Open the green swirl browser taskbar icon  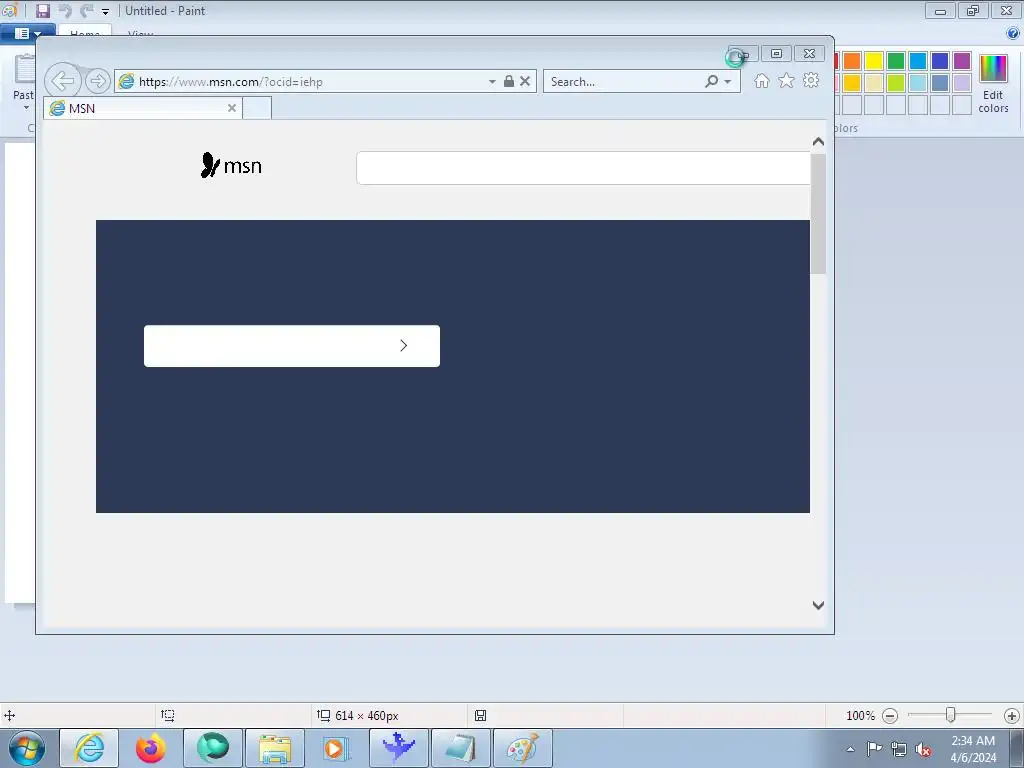click(x=213, y=748)
